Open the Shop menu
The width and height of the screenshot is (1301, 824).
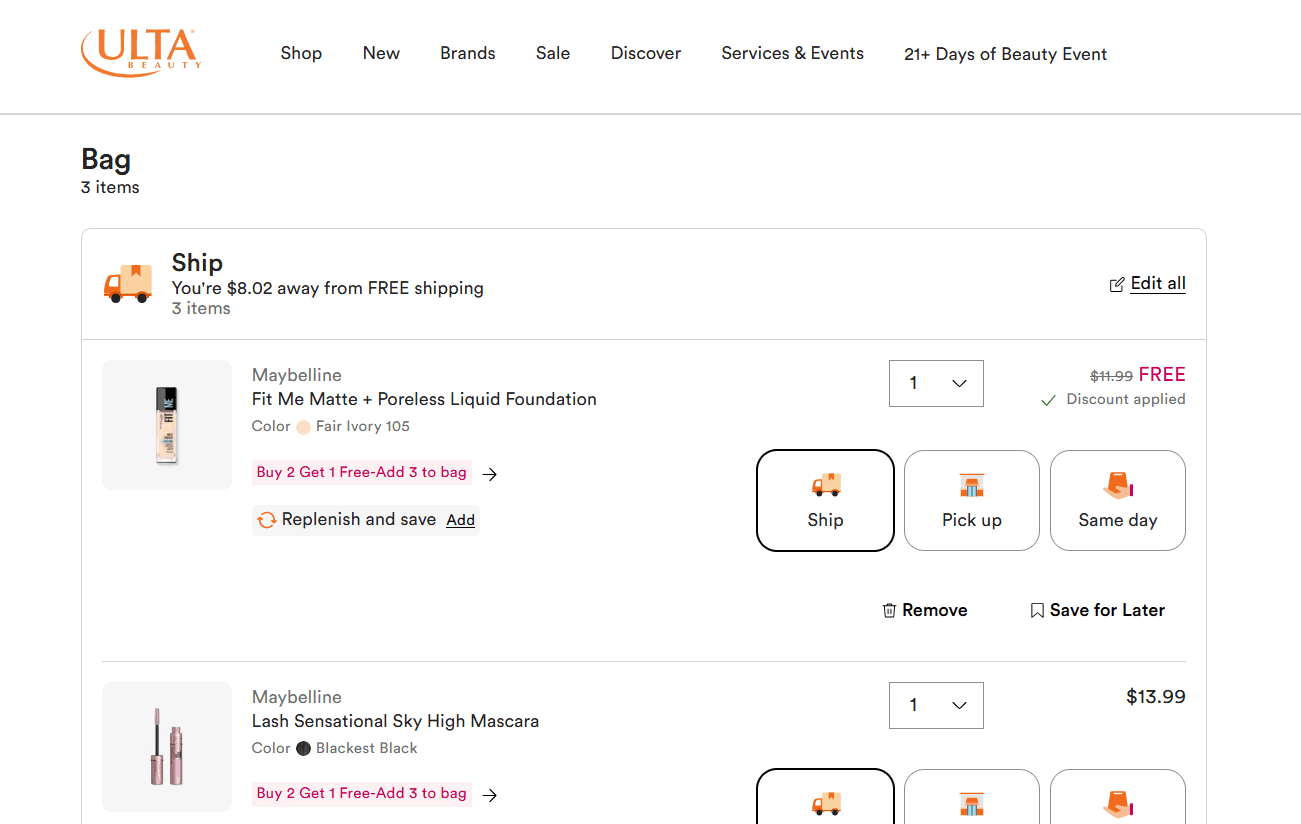click(301, 53)
